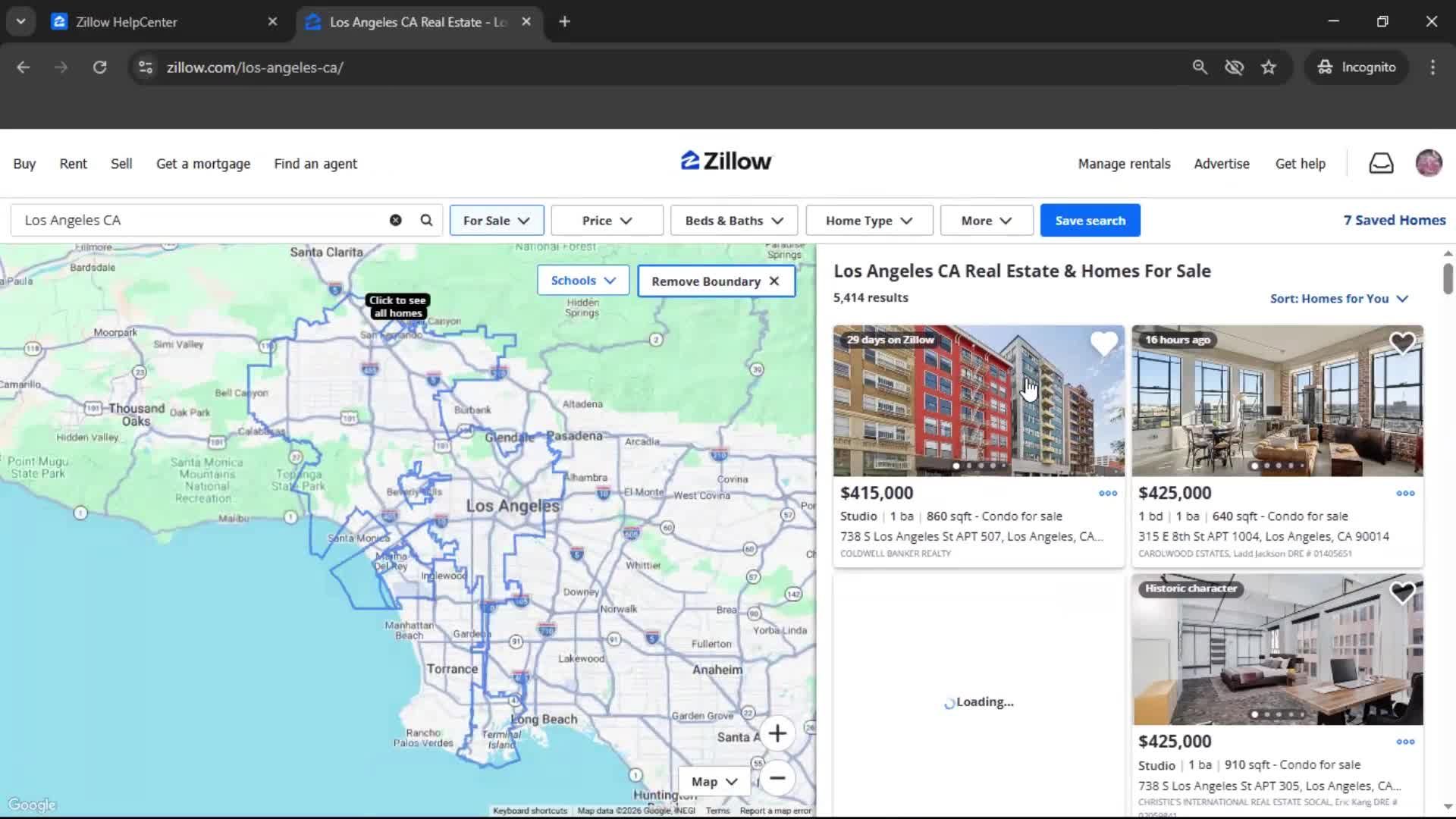Viewport: 1456px width, 819px height.
Task: Favorite the $425,000 loft listing heart
Action: (1402, 344)
